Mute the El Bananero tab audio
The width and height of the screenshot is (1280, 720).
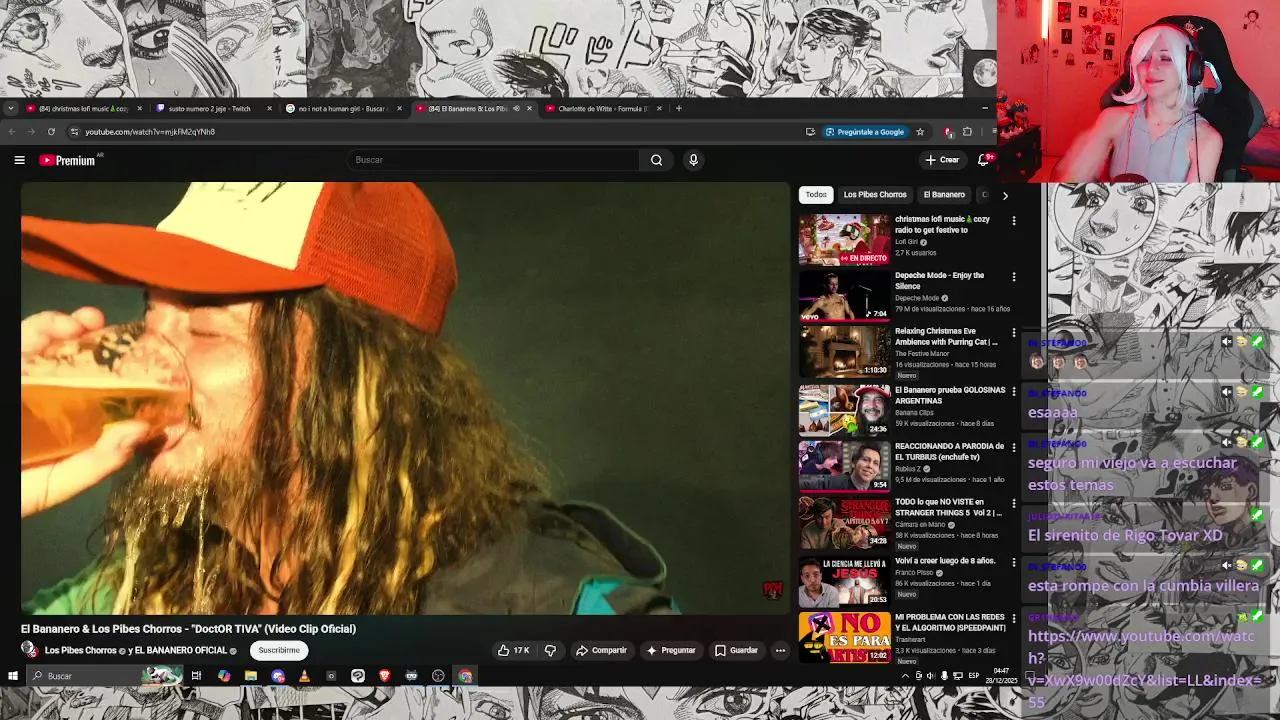pyautogui.click(x=516, y=108)
